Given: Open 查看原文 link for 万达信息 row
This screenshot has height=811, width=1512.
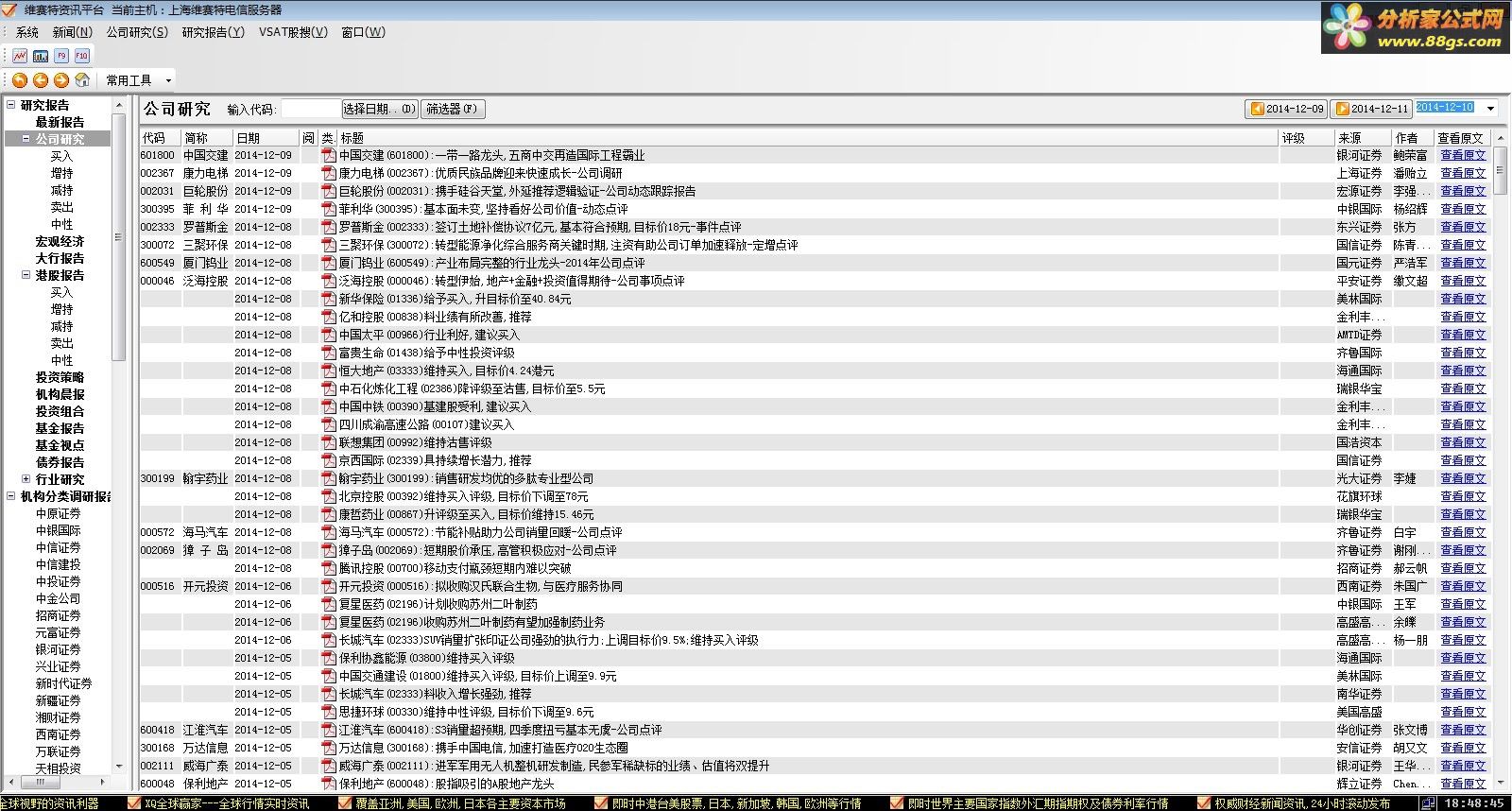Looking at the screenshot, I should pyautogui.click(x=1463, y=748).
